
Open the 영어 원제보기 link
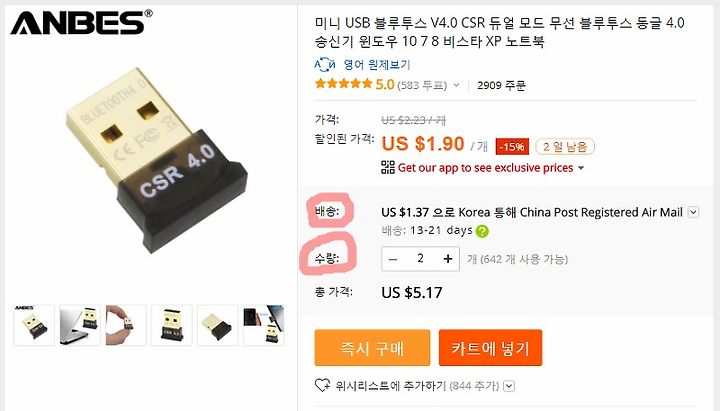point(377,65)
